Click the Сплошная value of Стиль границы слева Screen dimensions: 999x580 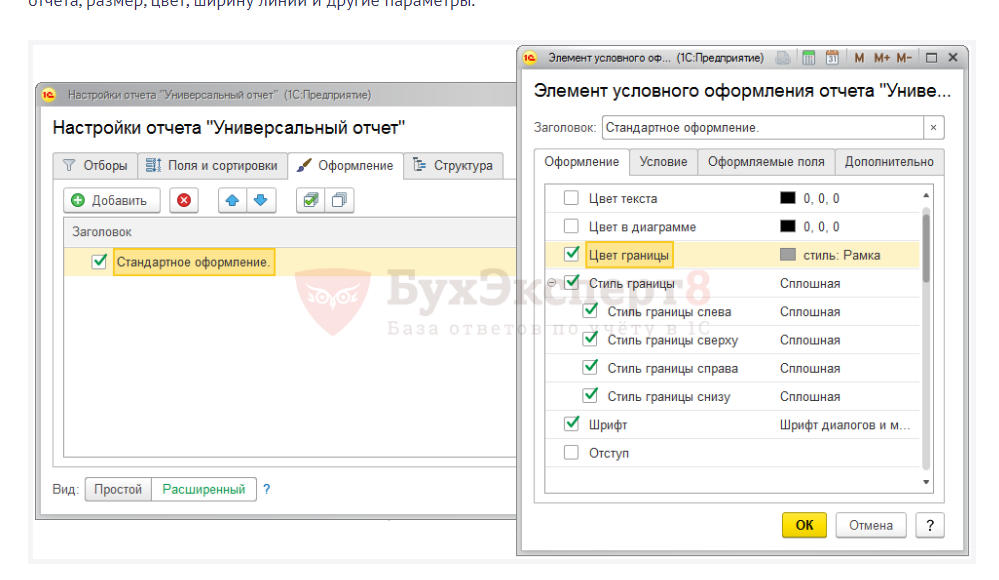click(x=810, y=312)
